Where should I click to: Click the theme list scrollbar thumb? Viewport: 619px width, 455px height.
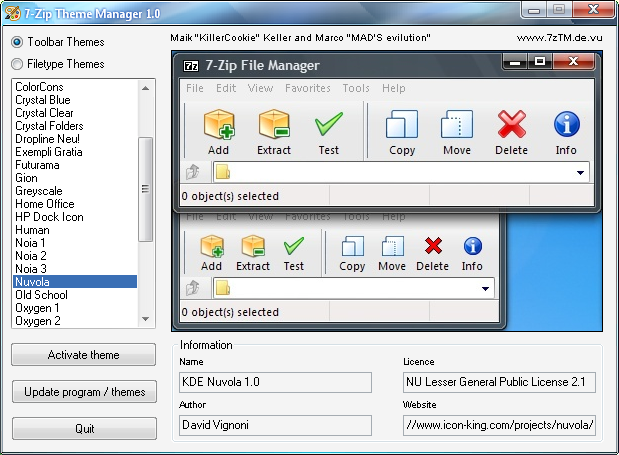[x=145, y=189]
